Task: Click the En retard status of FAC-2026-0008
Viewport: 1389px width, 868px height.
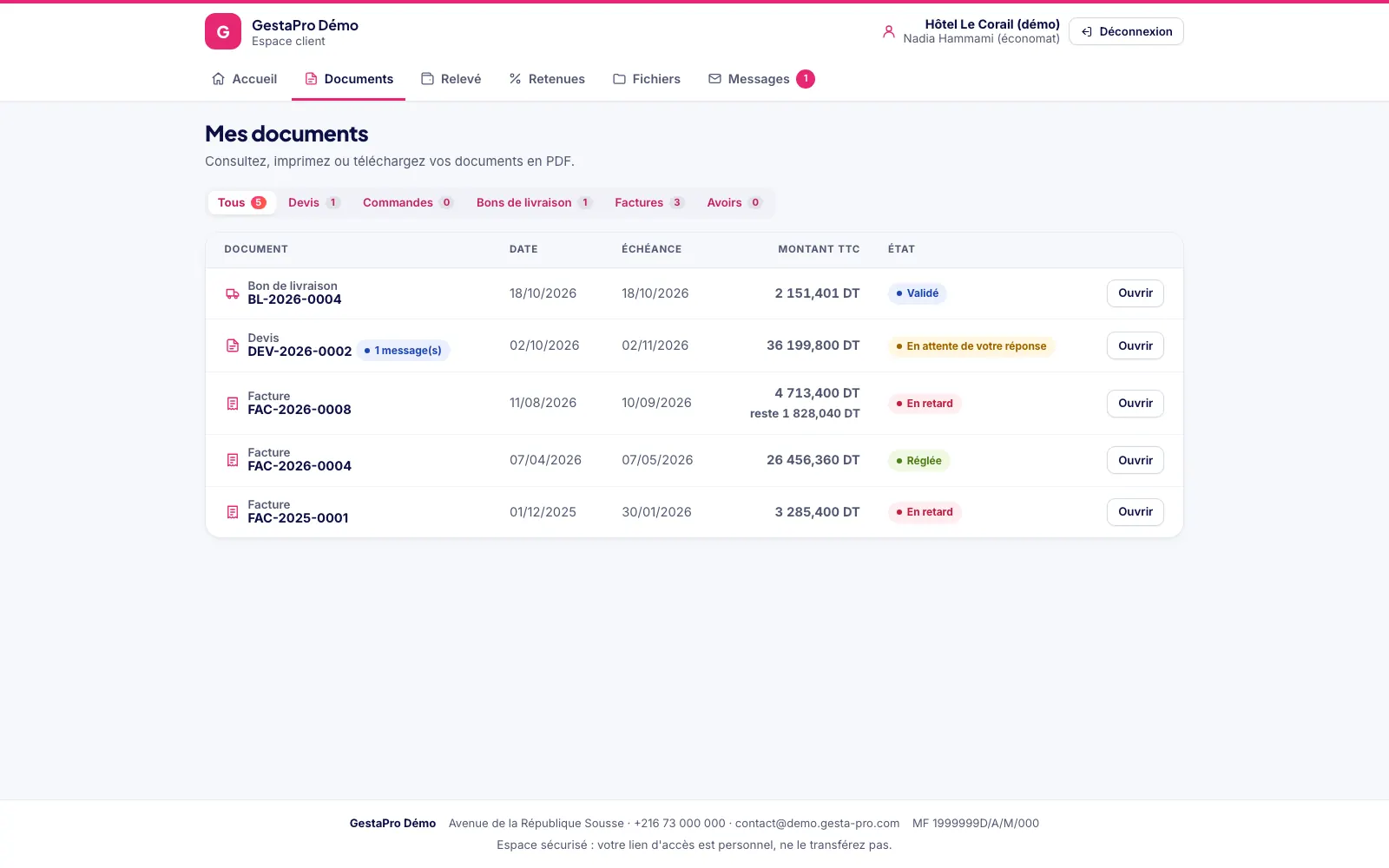Action: pos(925,404)
